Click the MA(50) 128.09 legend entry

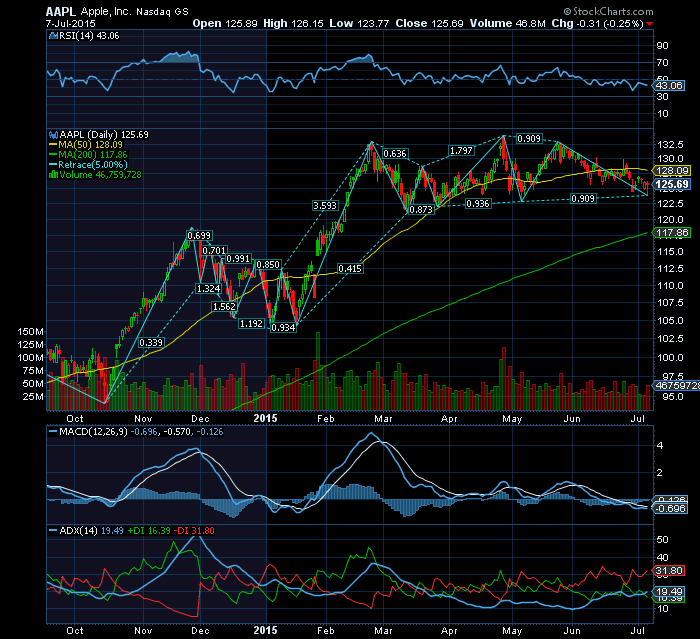pos(86,145)
